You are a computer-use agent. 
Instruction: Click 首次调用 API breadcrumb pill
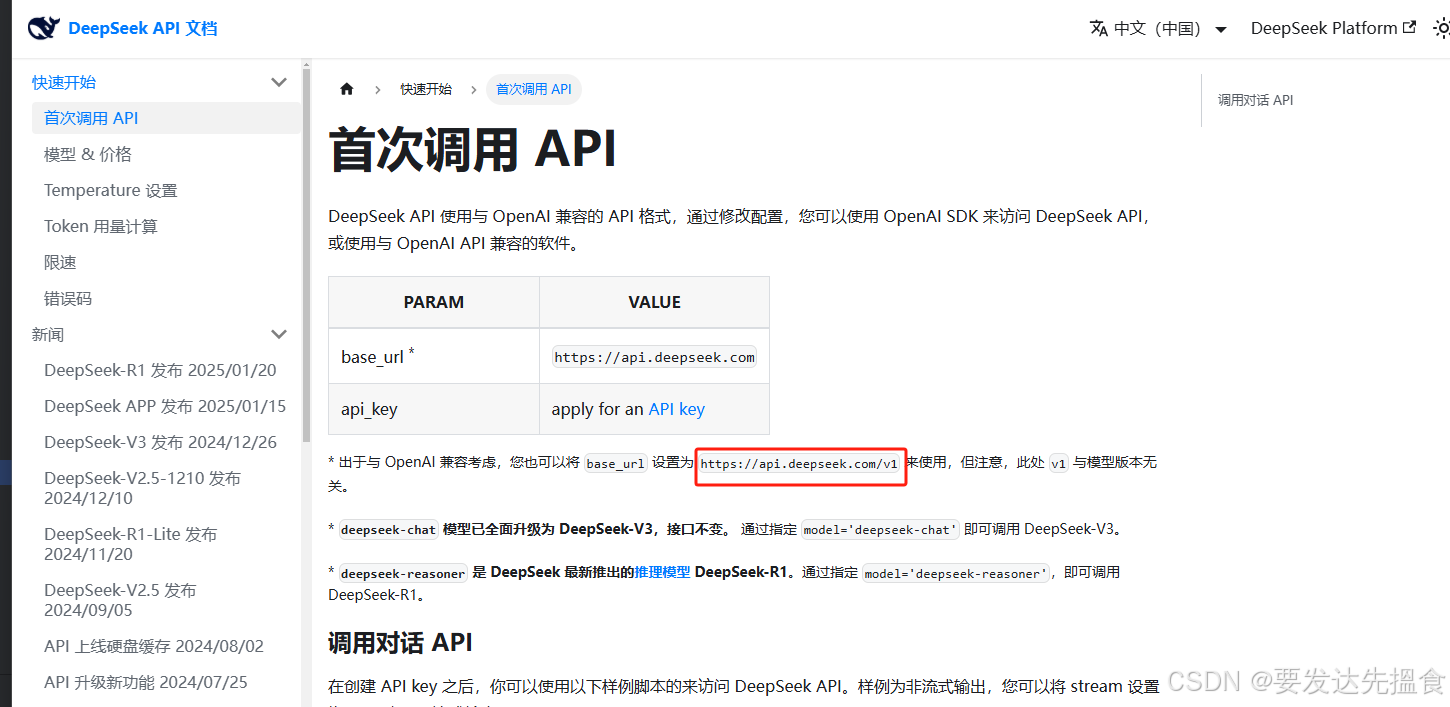pos(534,89)
